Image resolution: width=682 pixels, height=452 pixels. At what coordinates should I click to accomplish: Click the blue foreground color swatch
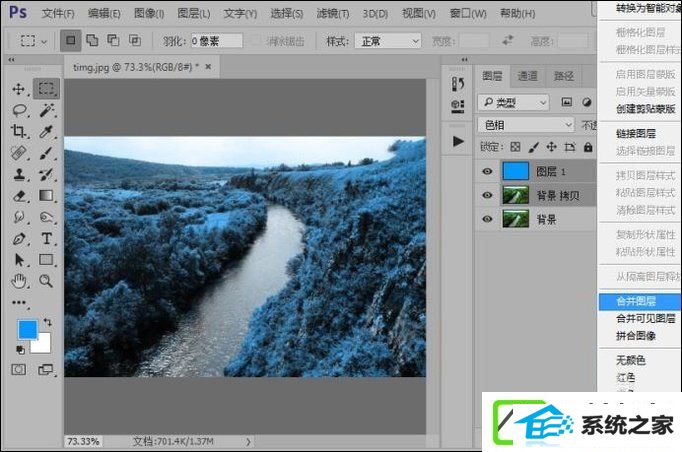pyautogui.click(x=27, y=329)
